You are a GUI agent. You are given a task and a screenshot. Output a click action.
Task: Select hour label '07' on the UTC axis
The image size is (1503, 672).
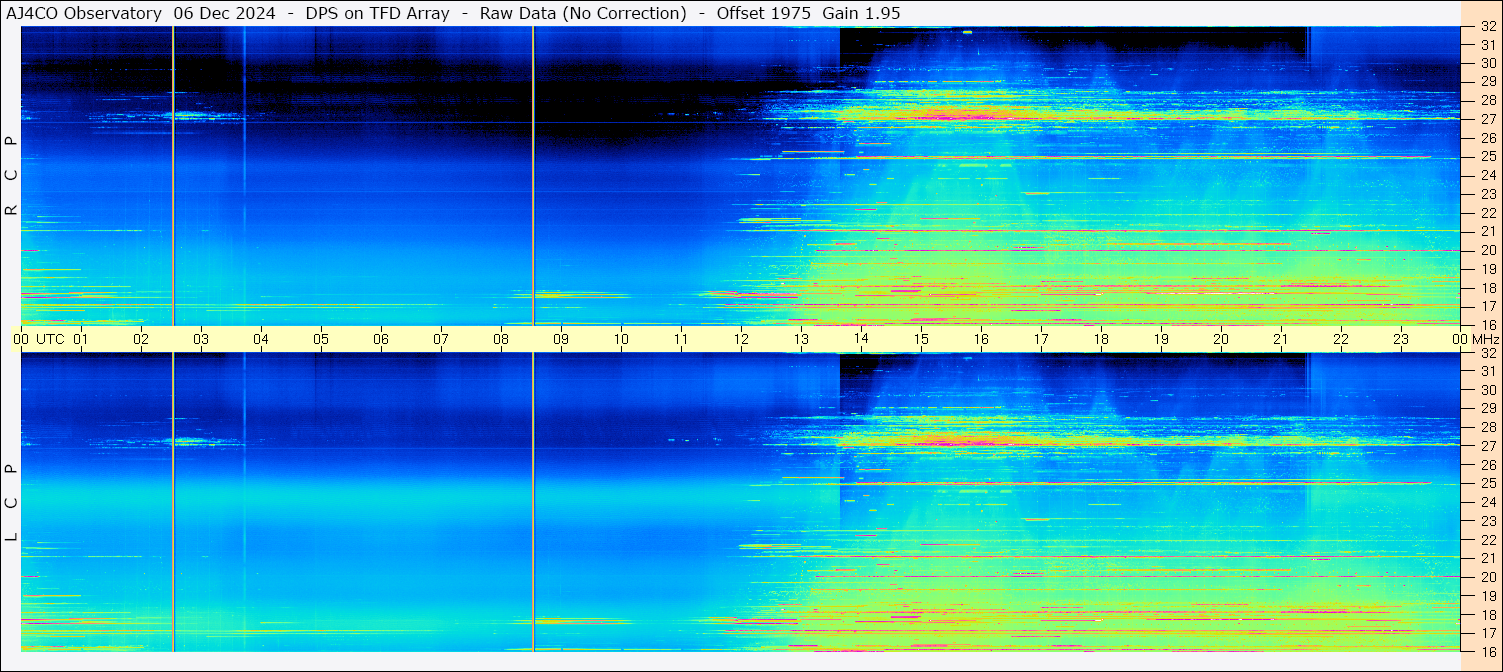441,339
